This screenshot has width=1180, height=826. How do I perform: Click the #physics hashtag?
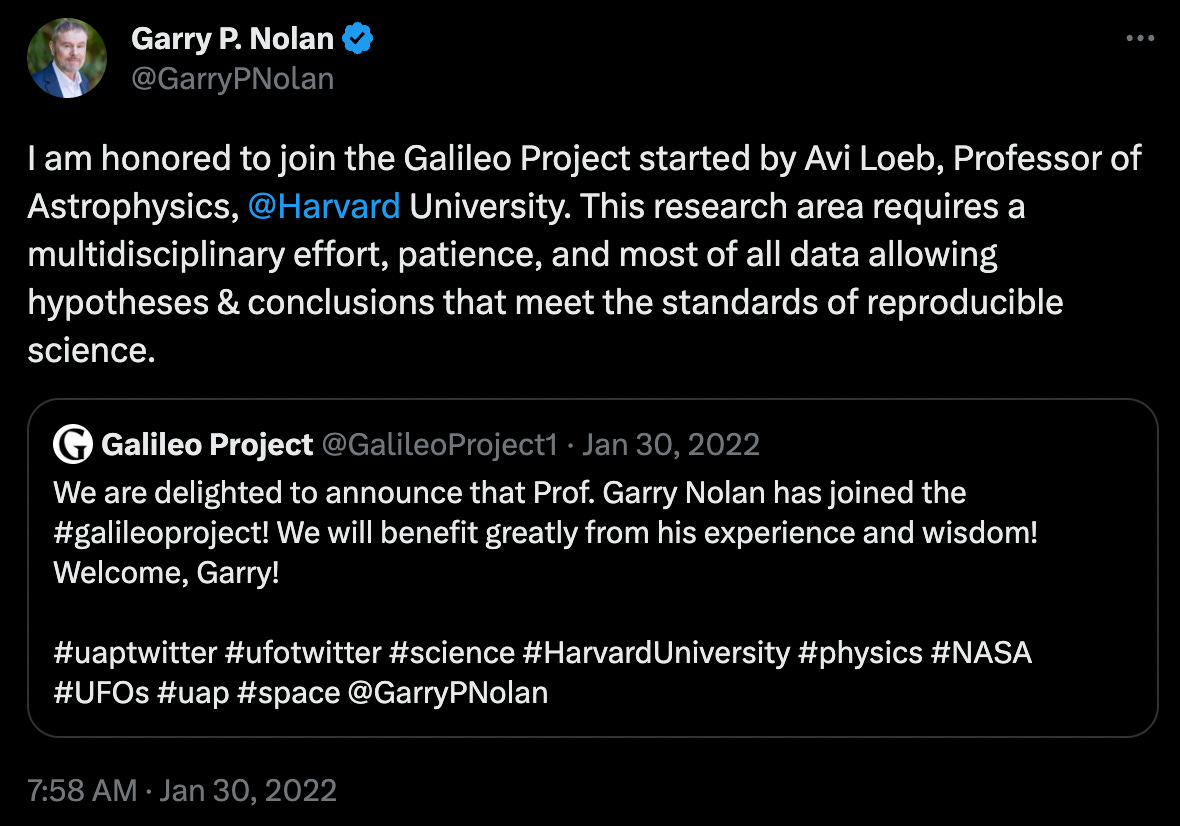click(x=860, y=653)
